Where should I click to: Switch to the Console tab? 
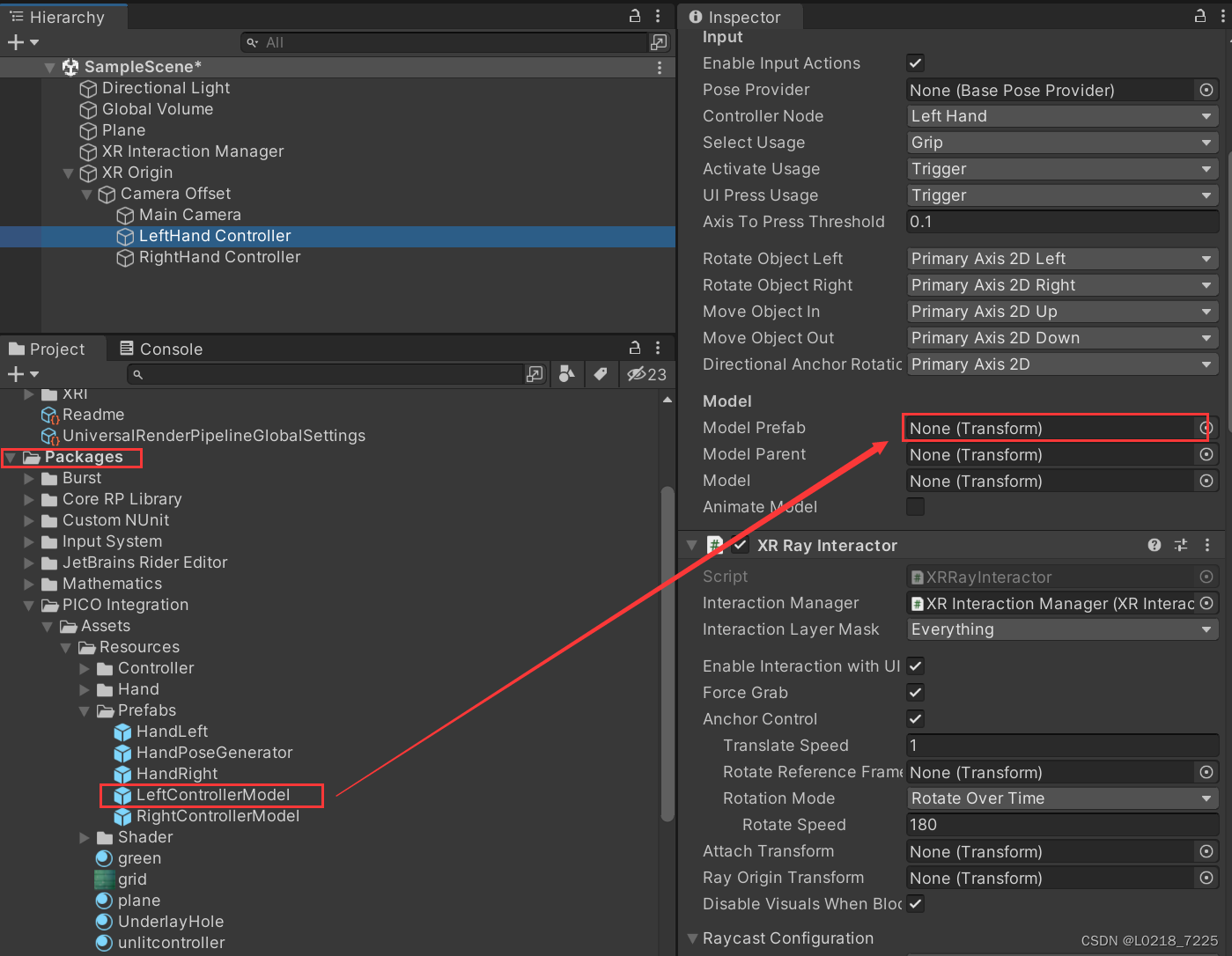tap(161, 348)
